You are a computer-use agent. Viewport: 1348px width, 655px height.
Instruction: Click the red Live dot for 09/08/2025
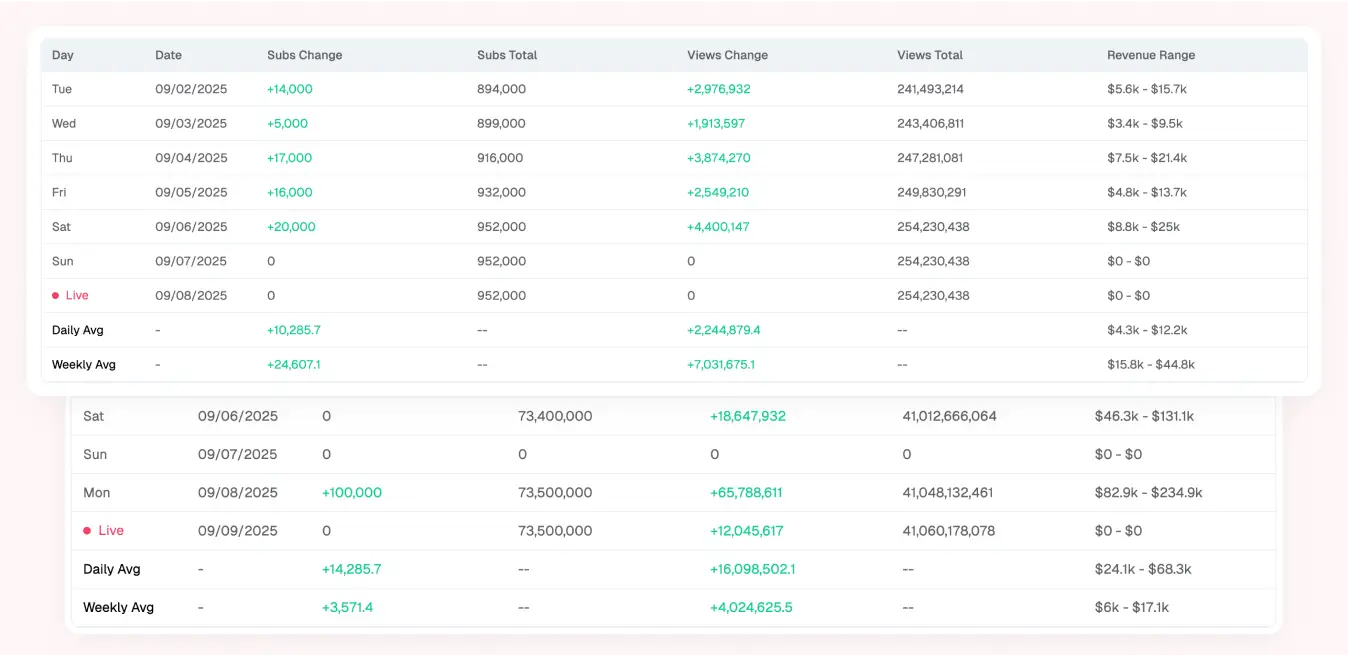55,296
